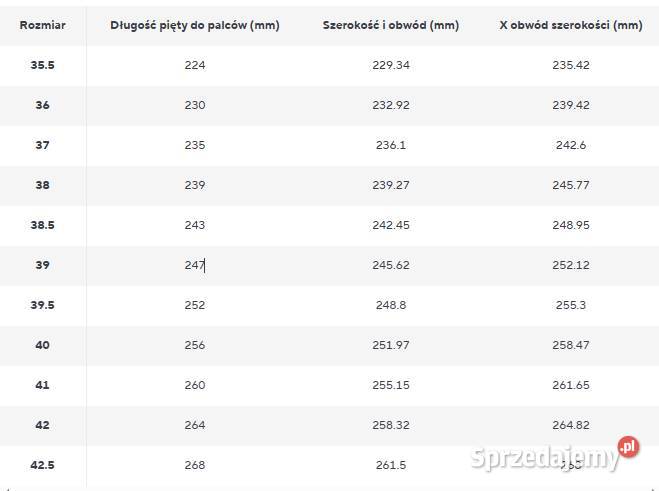The width and height of the screenshot is (659, 491).
Task: Select the X obwód szerokości (mm) header
Action: coord(570,25)
